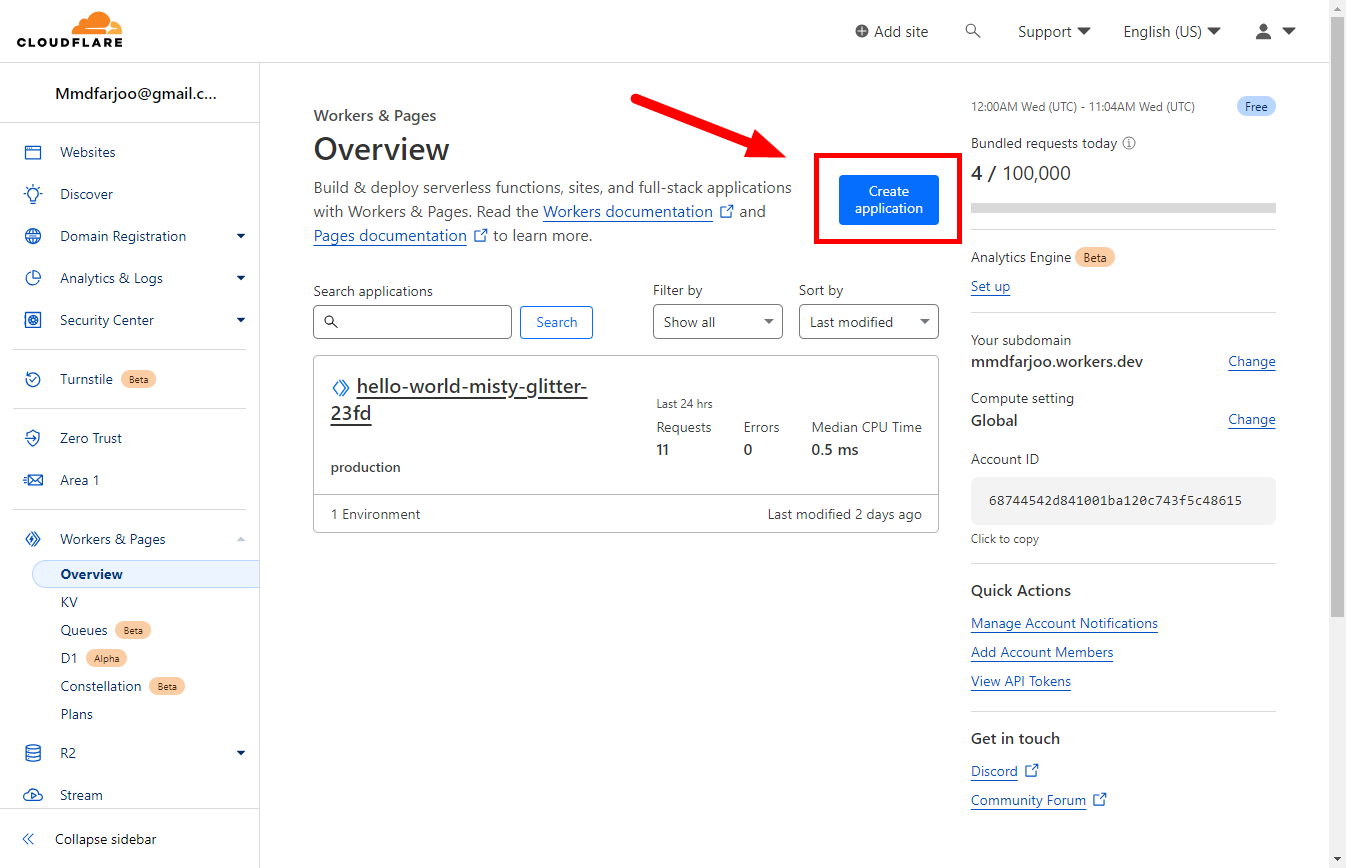This screenshot has height=868, width=1346.
Task: Click the Add site text in header
Action: pyautogui.click(x=901, y=32)
